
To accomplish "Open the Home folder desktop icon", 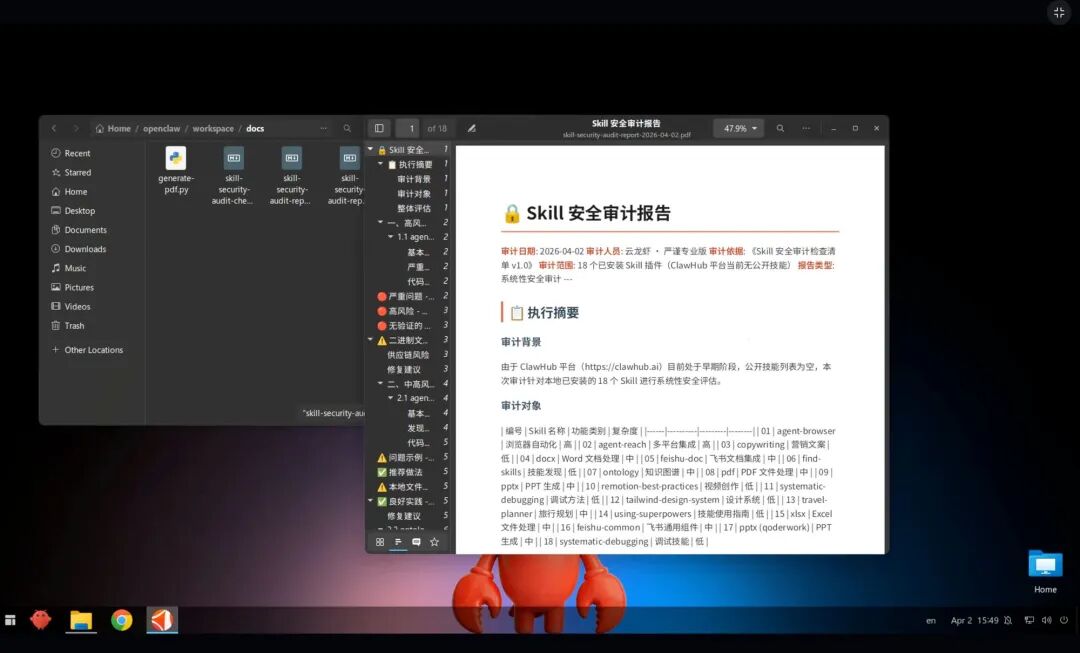I will point(1045,571).
